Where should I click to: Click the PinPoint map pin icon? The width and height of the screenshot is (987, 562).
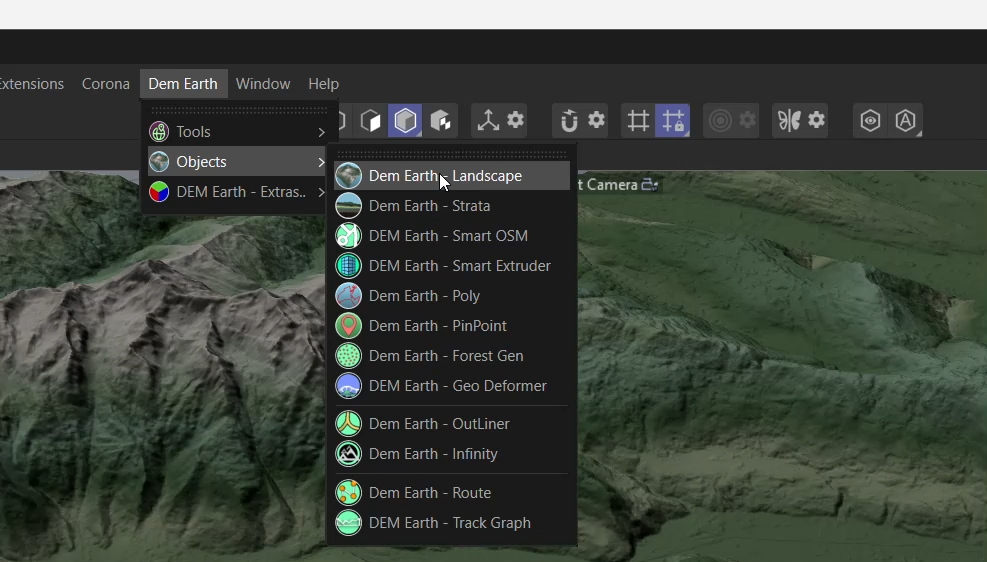tap(348, 326)
